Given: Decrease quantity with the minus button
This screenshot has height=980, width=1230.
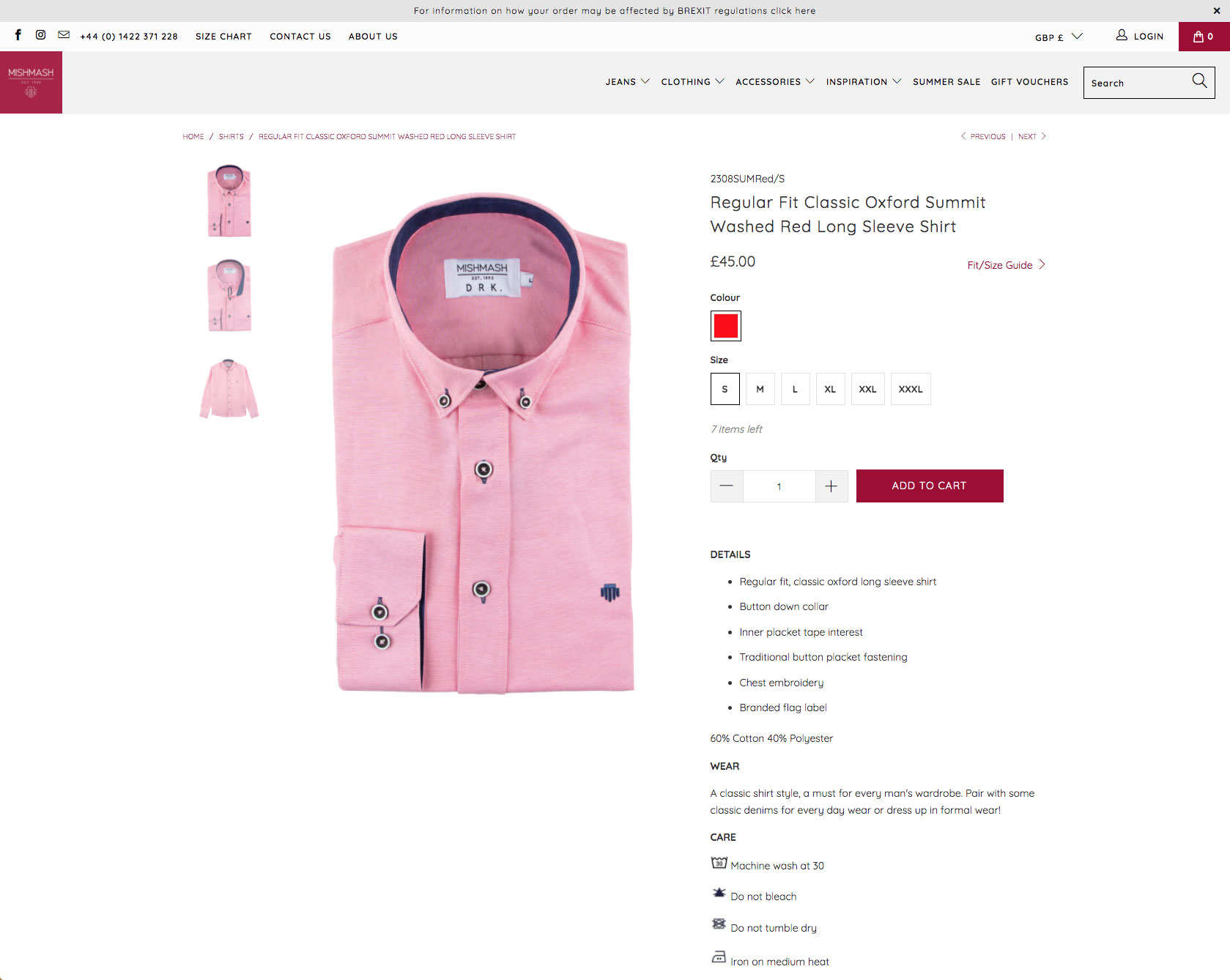Looking at the screenshot, I should (x=727, y=486).
